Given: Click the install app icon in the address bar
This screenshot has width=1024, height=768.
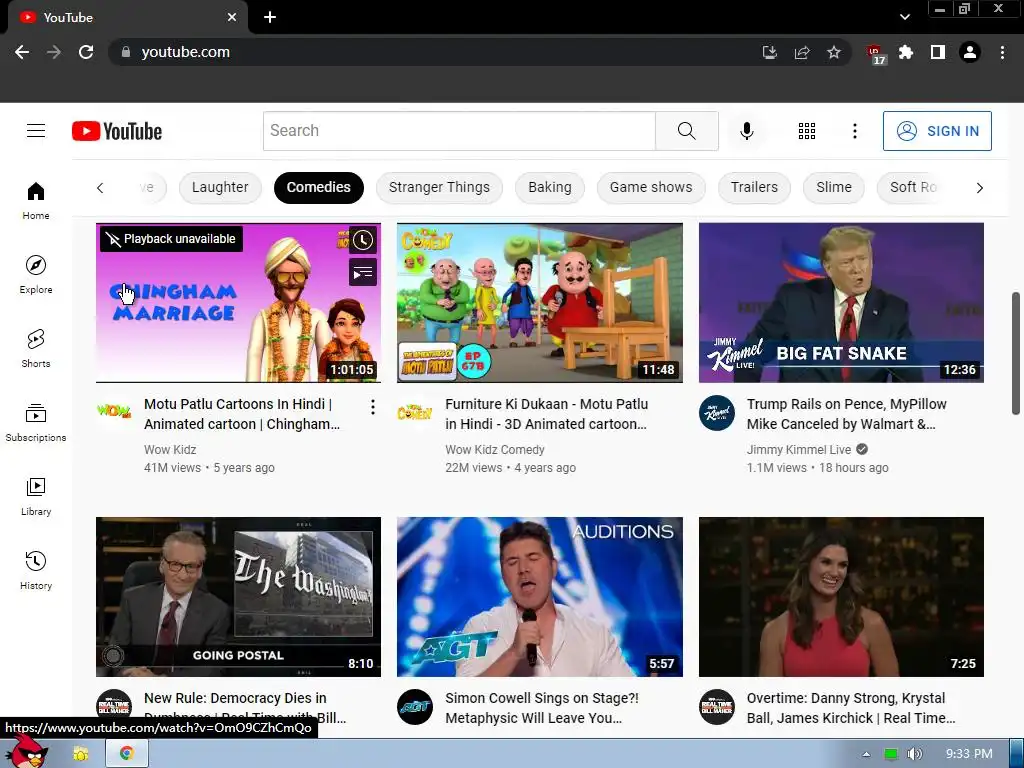Looking at the screenshot, I should point(770,52).
